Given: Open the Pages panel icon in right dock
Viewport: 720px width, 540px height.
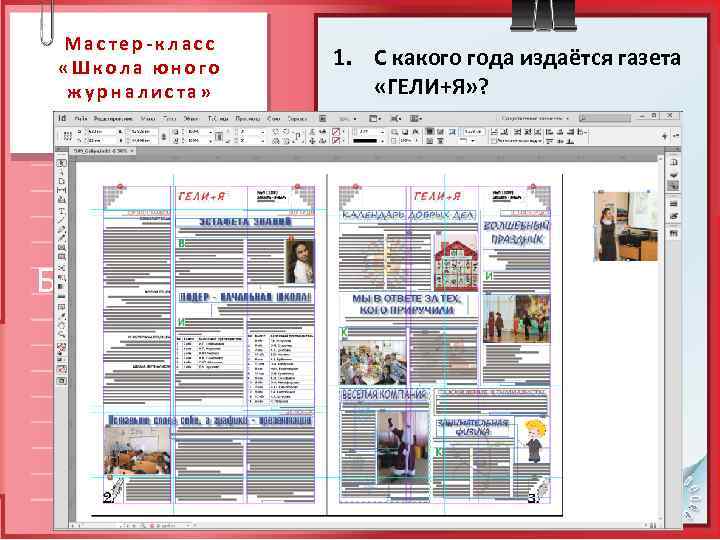Looking at the screenshot, I should [x=673, y=163].
